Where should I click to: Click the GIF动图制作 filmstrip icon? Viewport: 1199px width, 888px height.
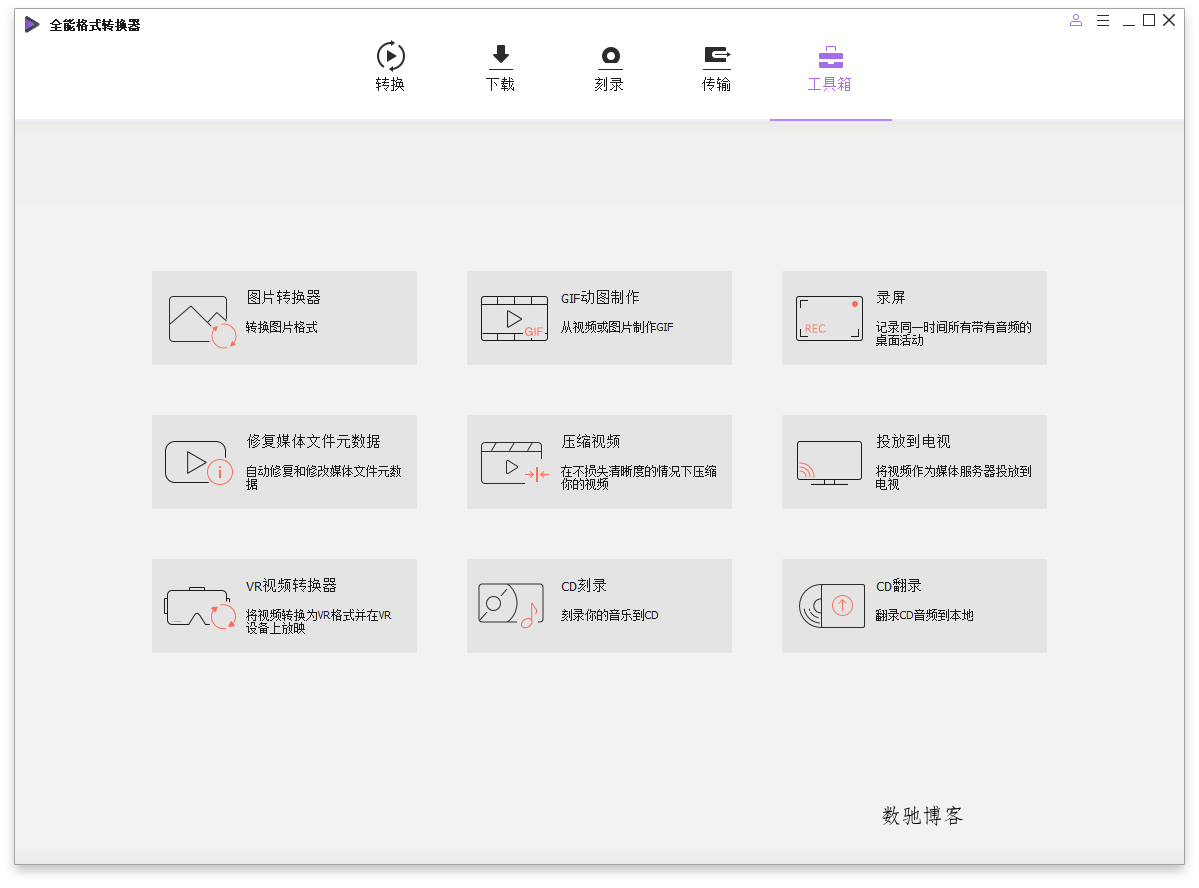click(514, 318)
